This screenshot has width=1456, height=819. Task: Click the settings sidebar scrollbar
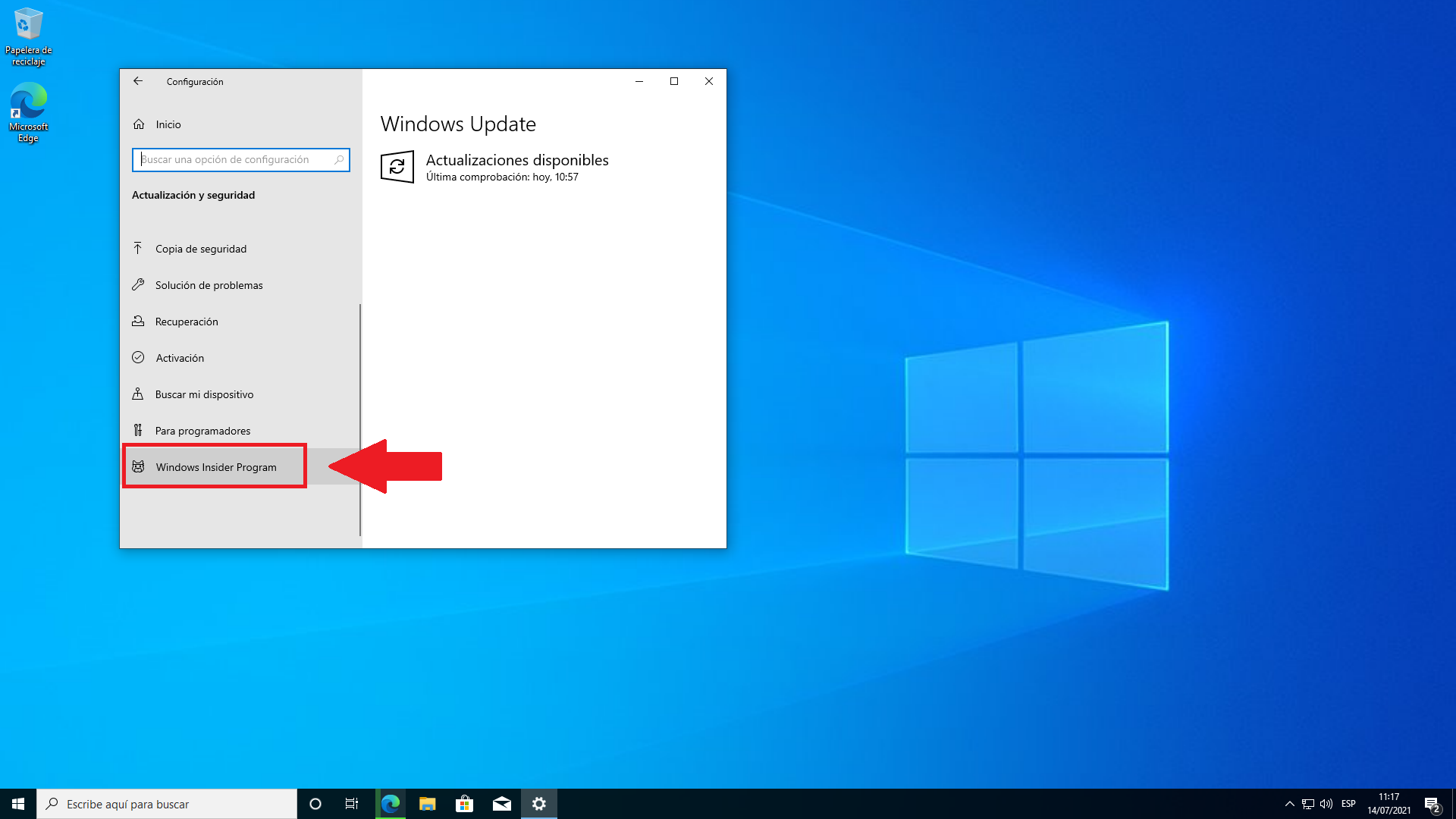[x=359, y=417]
